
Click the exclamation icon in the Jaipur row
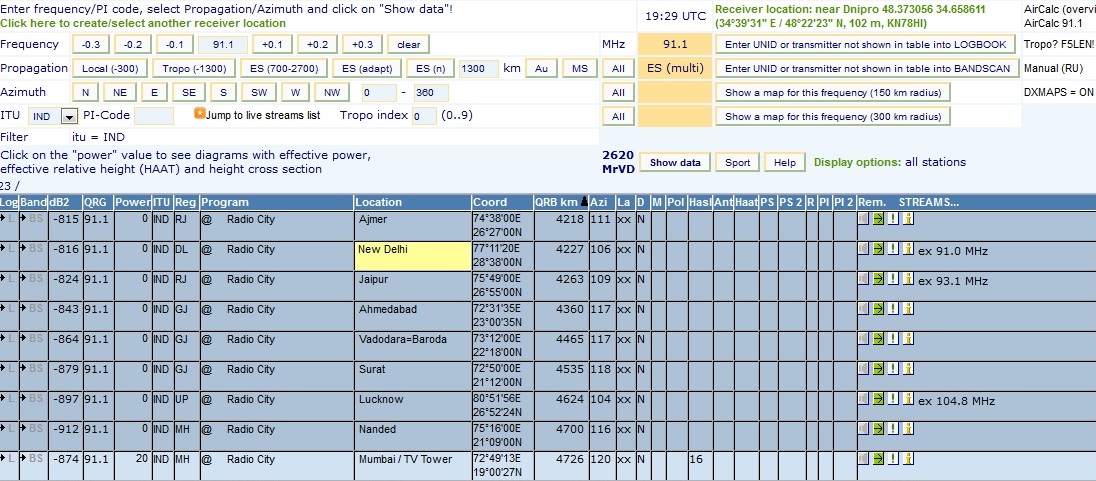(893, 279)
